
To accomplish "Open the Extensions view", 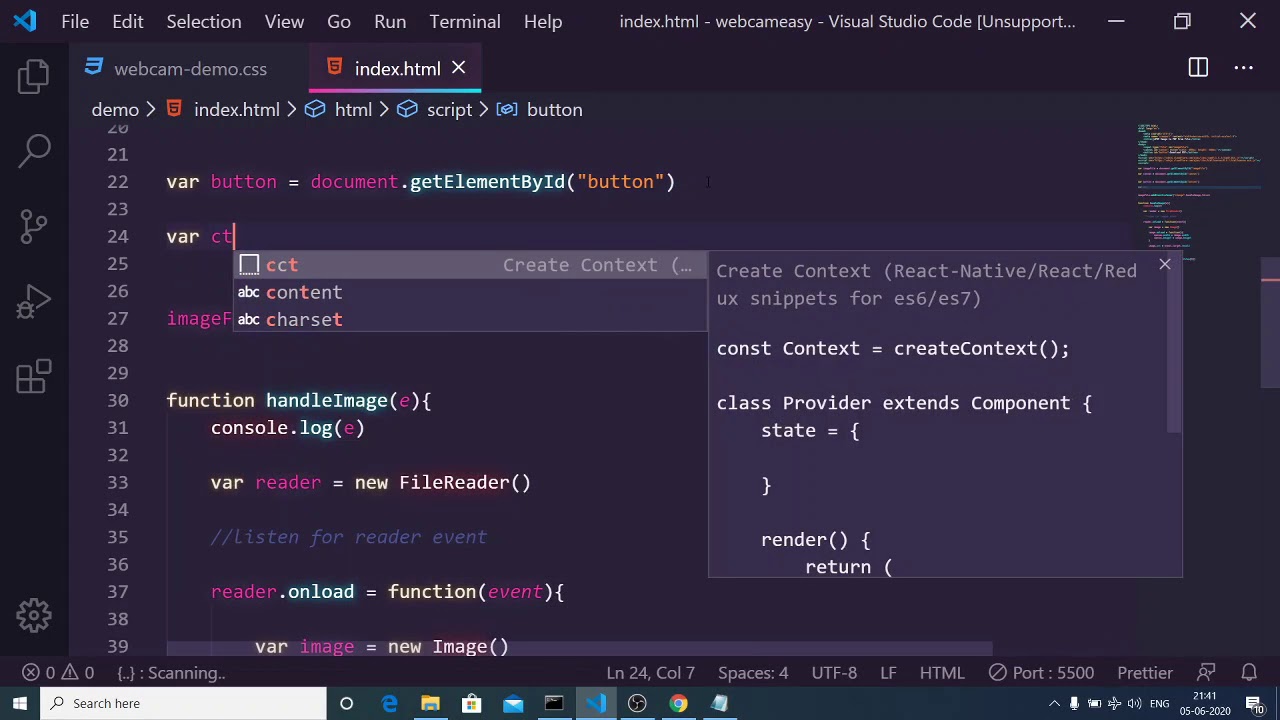I will [33, 377].
